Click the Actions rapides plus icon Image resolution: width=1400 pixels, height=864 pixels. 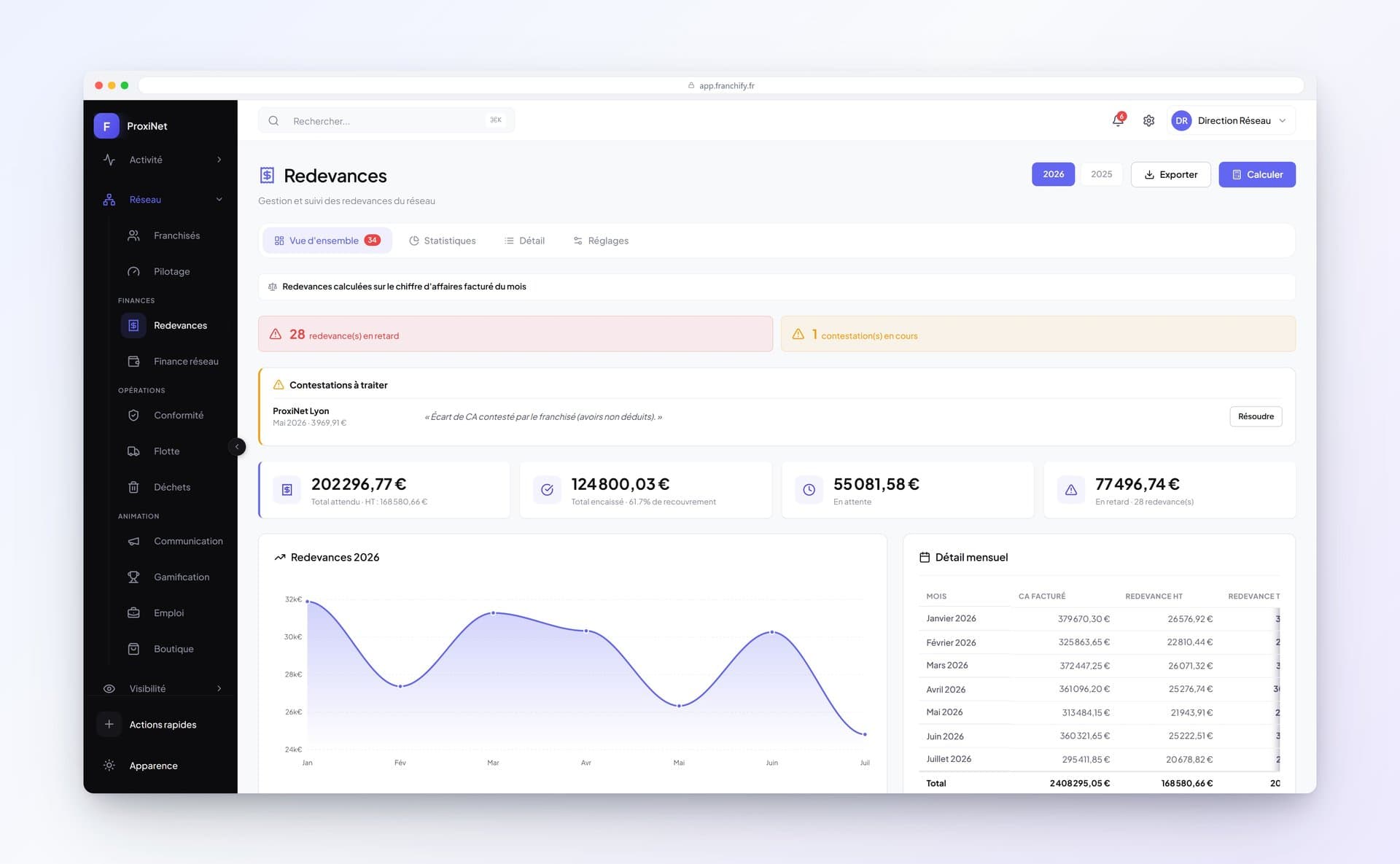pyautogui.click(x=109, y=724)
